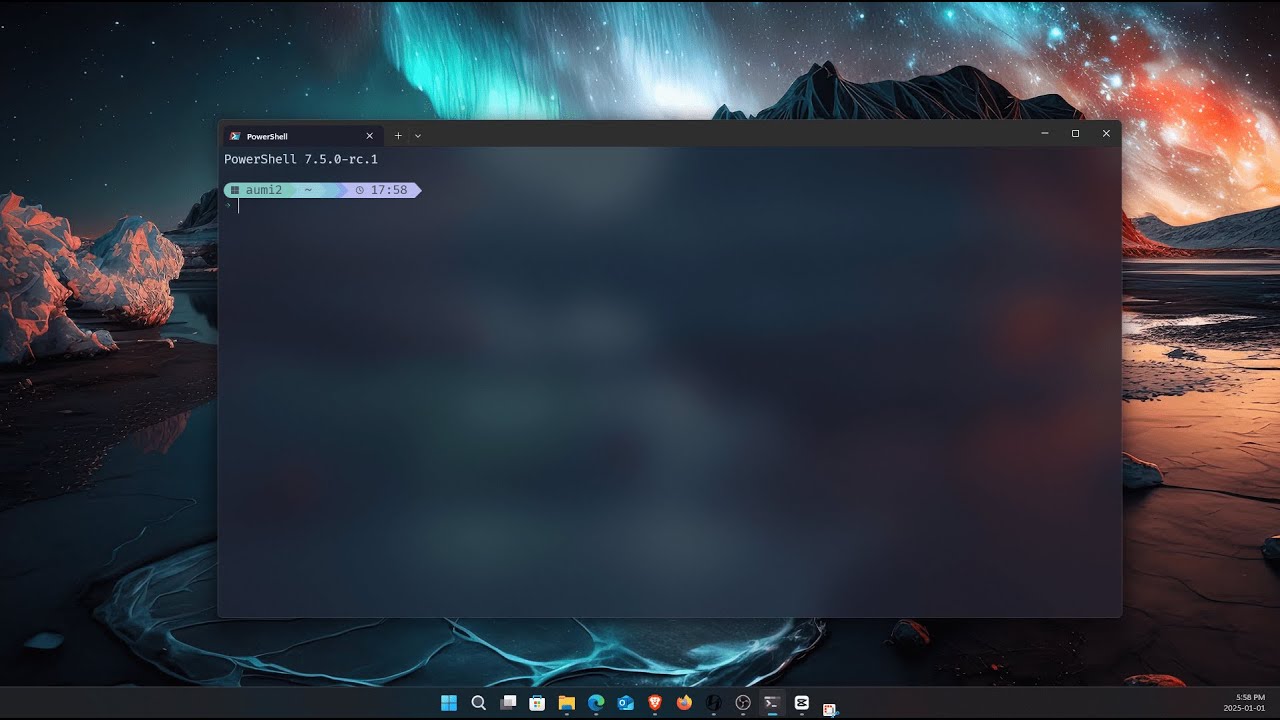Launch Brave browser from taskbar
The width and height of the screenshot is (1280, 720).
pyautogui.click(x=655, y=703)
